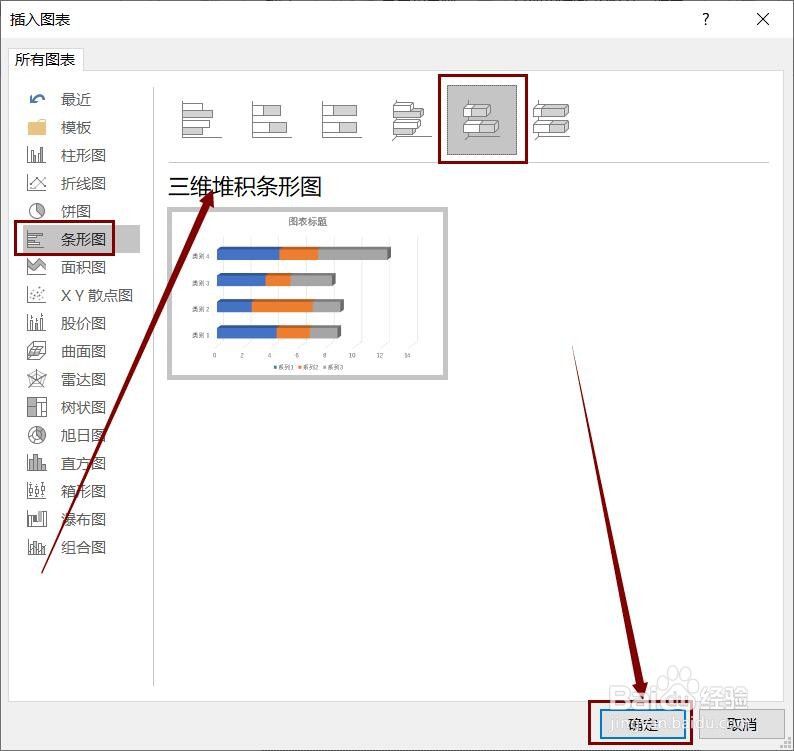
Task: Click the 饼图 pie chart icon
Action: click(37, 211)
